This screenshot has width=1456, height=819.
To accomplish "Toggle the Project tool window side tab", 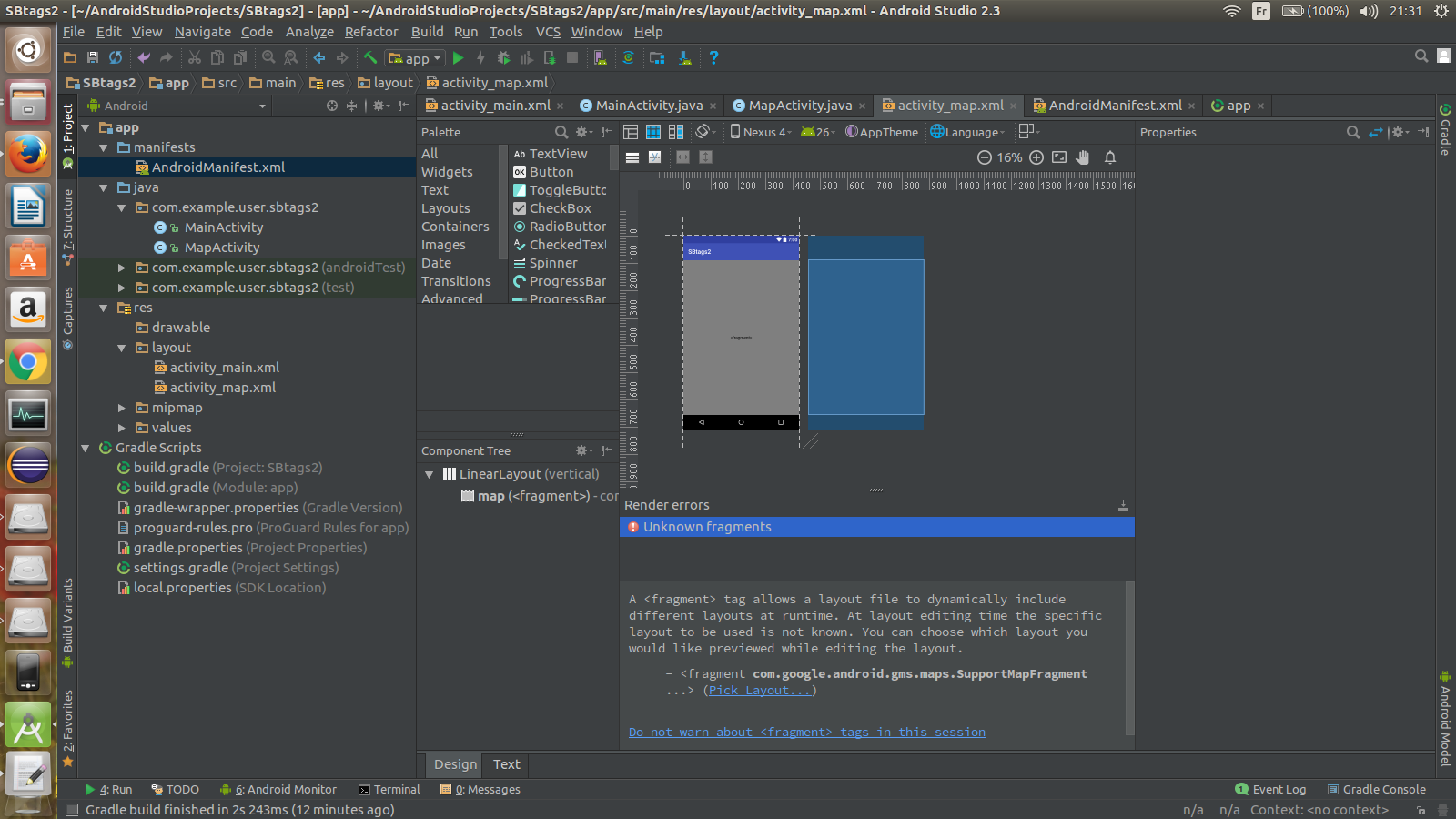I will click(67, 136).
